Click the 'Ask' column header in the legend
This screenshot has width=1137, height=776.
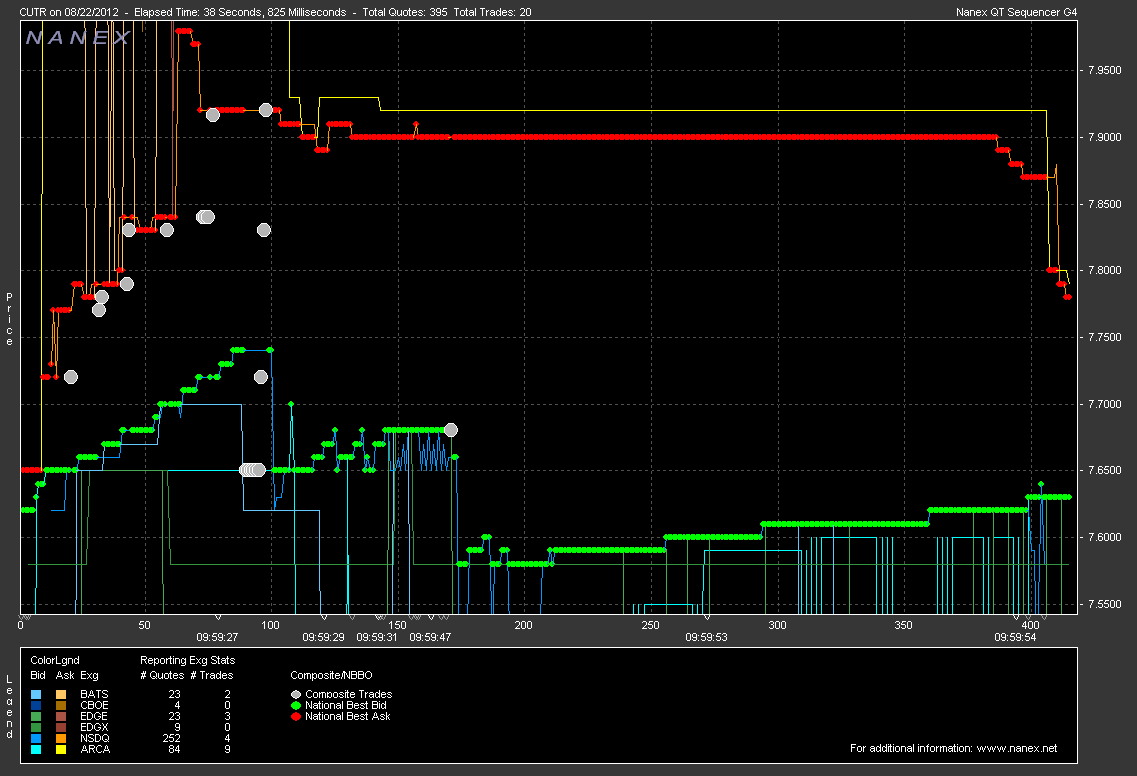(64, 675)
